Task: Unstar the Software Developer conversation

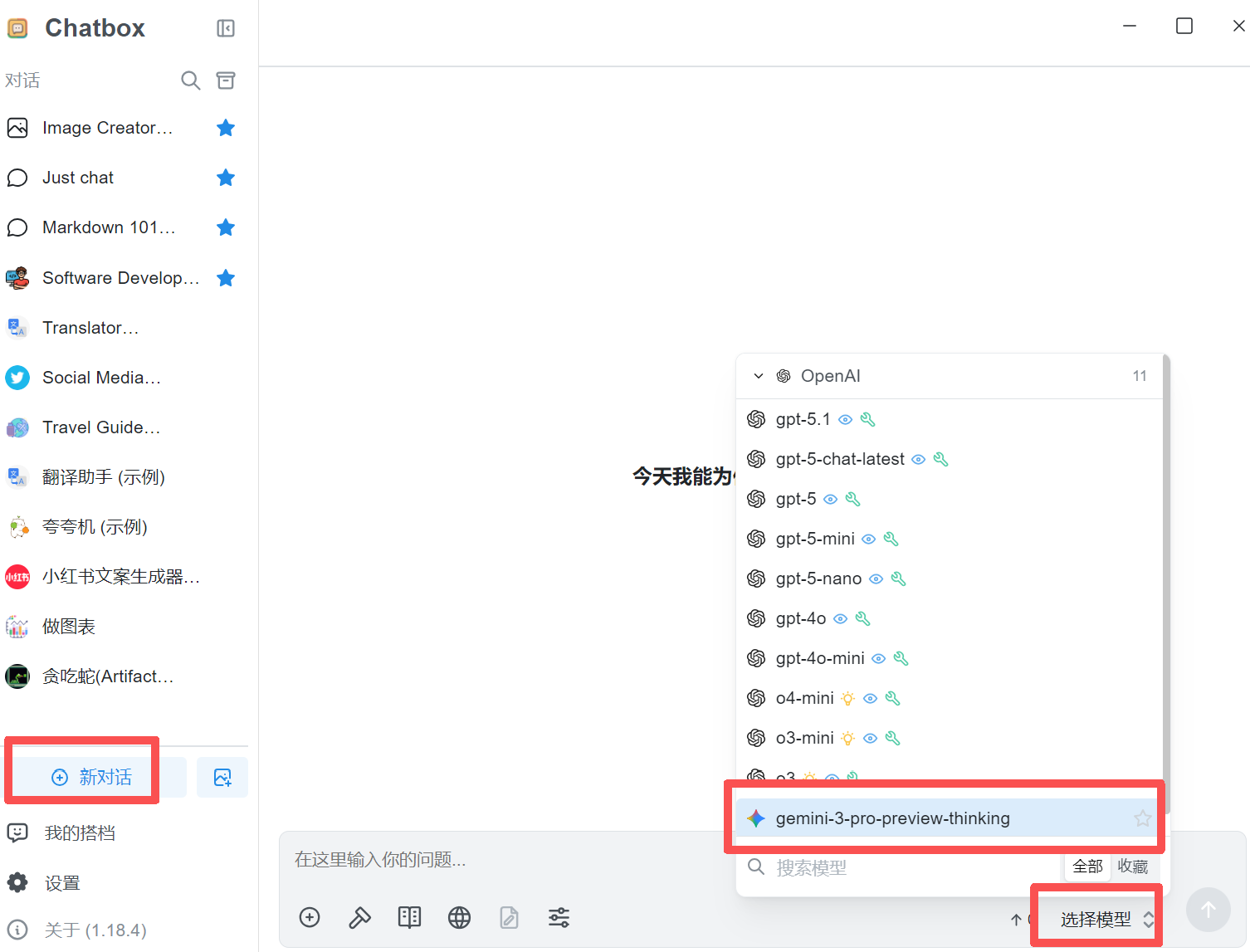Action: coord(226,278)
